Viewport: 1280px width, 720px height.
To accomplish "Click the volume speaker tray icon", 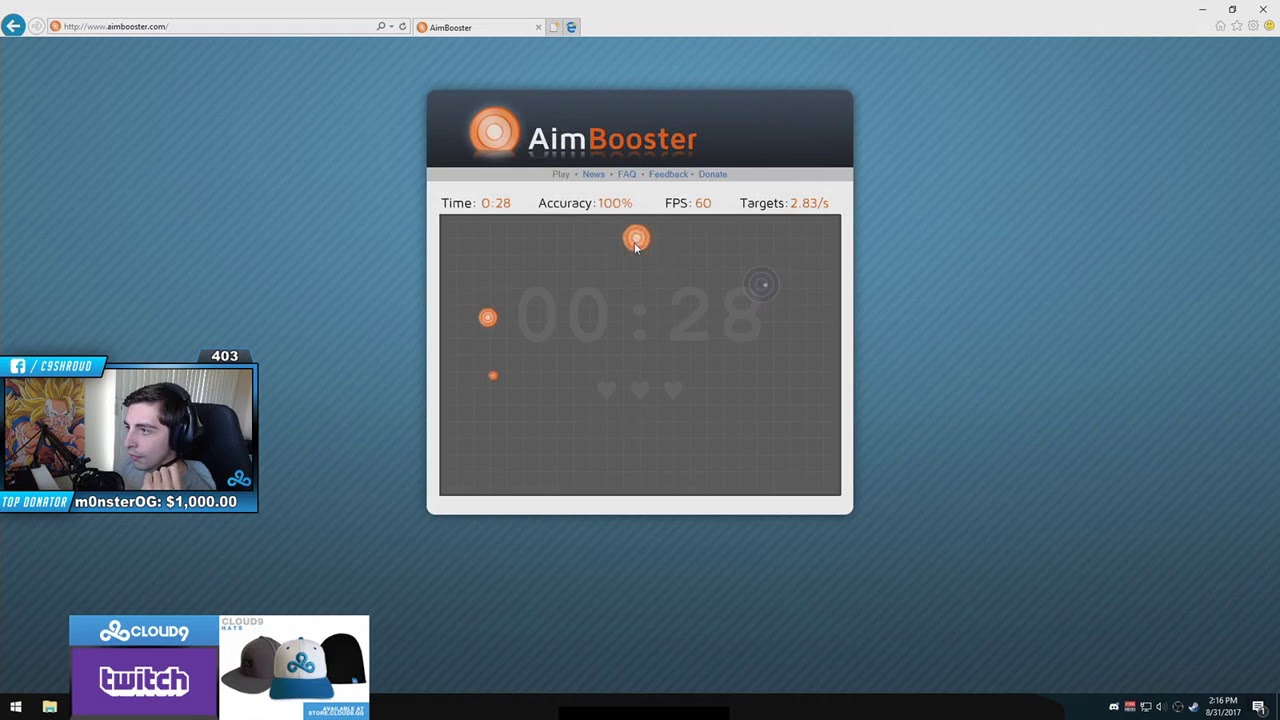I will pos(1160,707).
